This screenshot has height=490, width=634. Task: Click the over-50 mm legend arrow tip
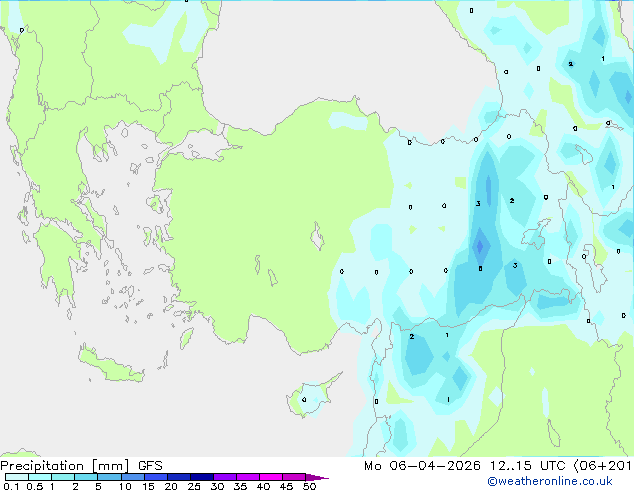pos(317,477)
